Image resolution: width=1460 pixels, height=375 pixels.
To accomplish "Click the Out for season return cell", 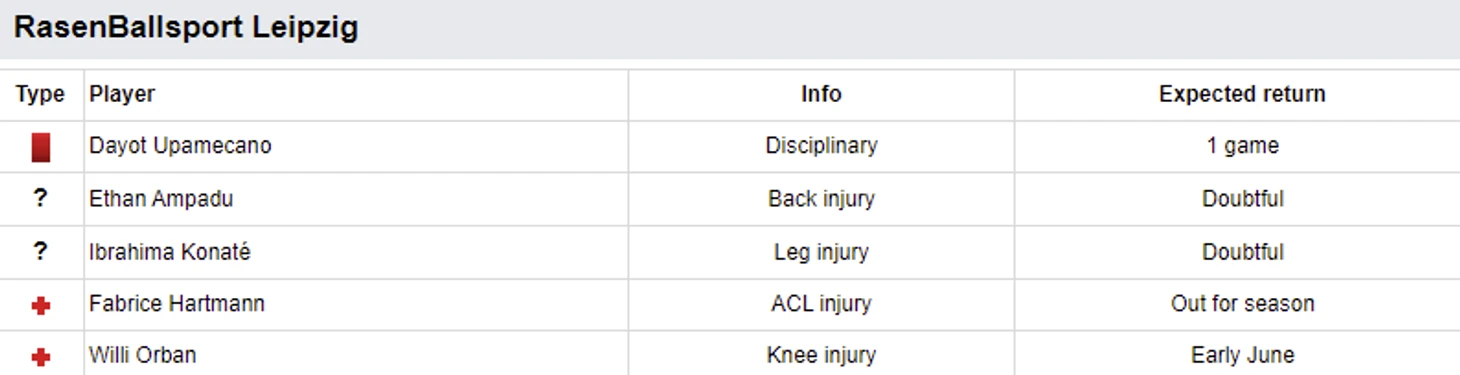I will tap(1242, 304).
